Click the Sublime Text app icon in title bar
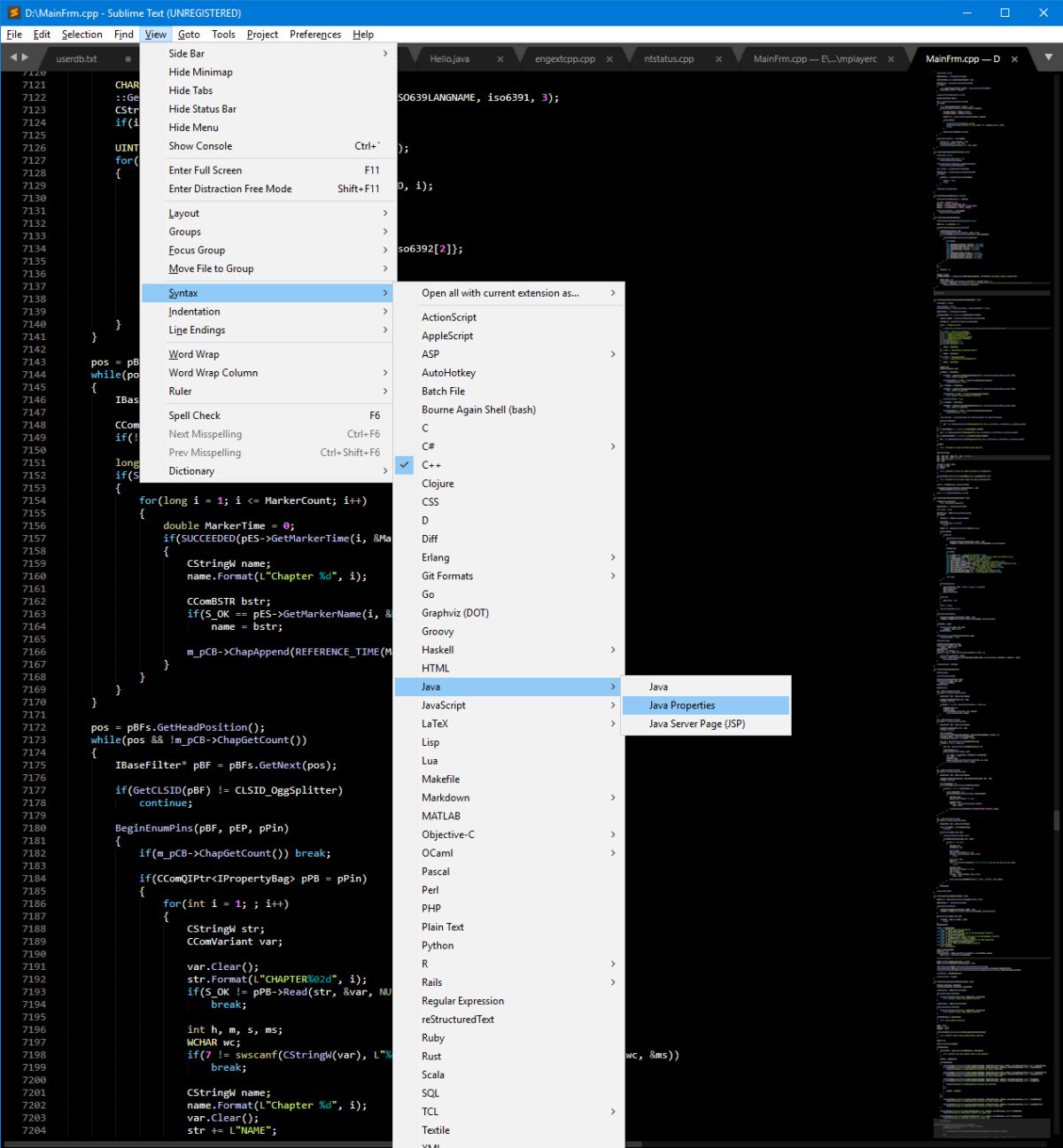The image size is (1063, 1148). (13, 12)
